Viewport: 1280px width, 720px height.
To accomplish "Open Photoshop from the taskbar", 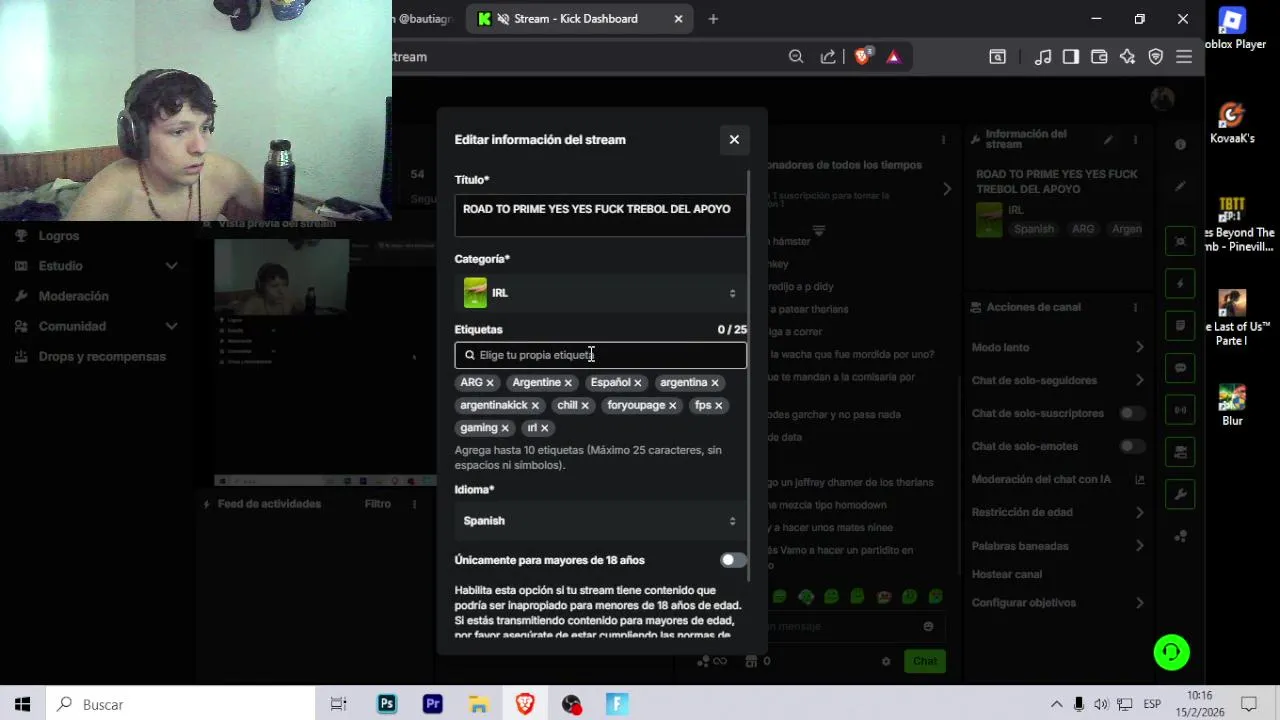I will 386,705.
